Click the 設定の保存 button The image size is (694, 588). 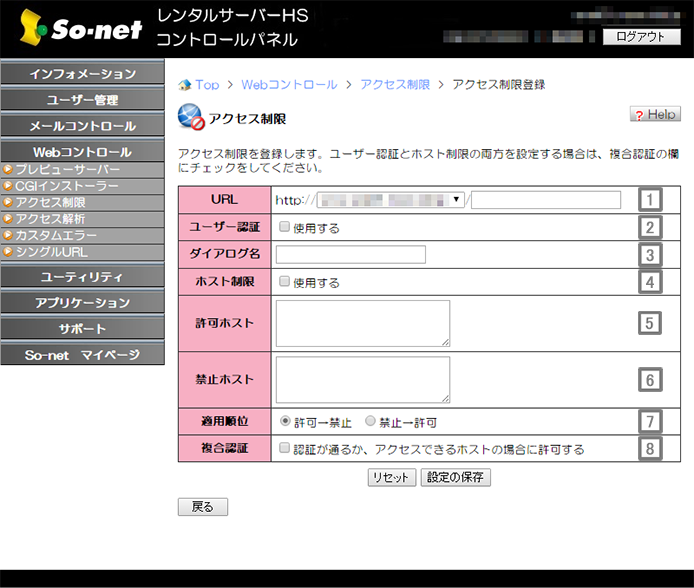point(455,477)
